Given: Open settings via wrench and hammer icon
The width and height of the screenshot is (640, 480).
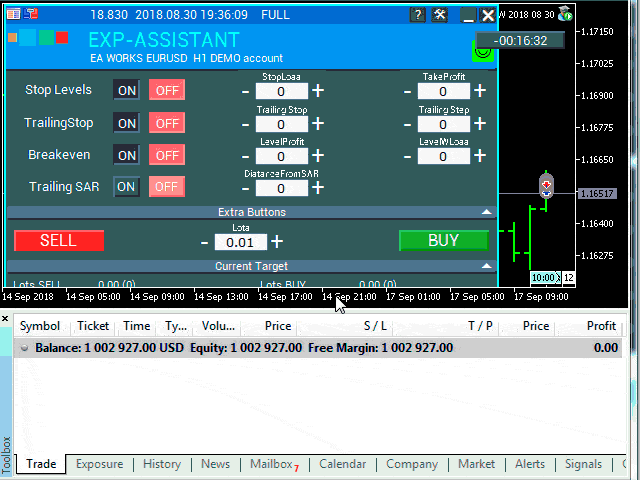Looking at the screenshot, I should point(442,15).
